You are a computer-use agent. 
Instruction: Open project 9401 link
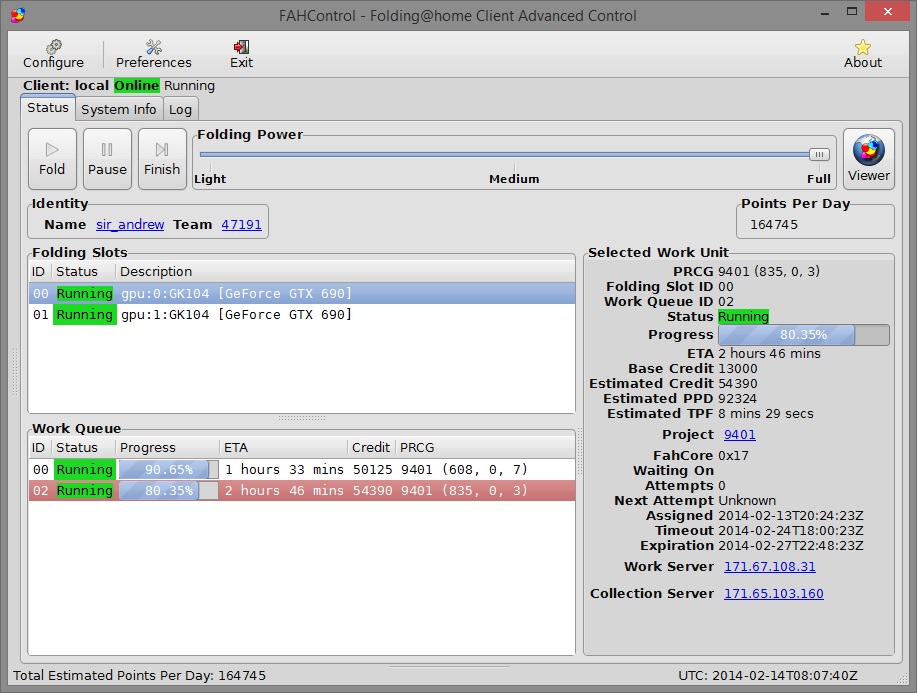click(739, 435)
